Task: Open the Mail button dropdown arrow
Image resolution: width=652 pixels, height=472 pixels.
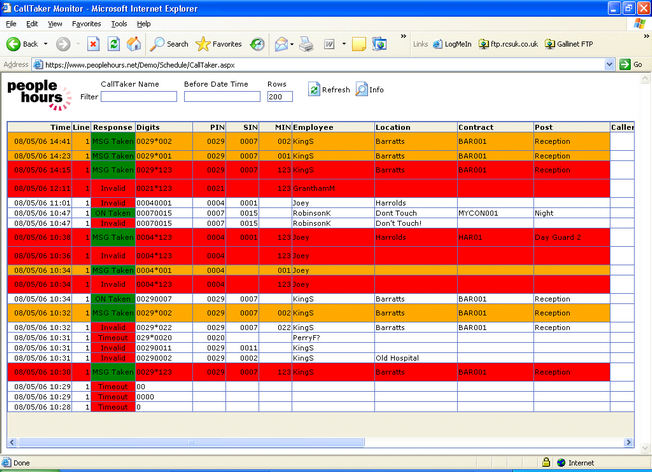Action: (293, 44)
